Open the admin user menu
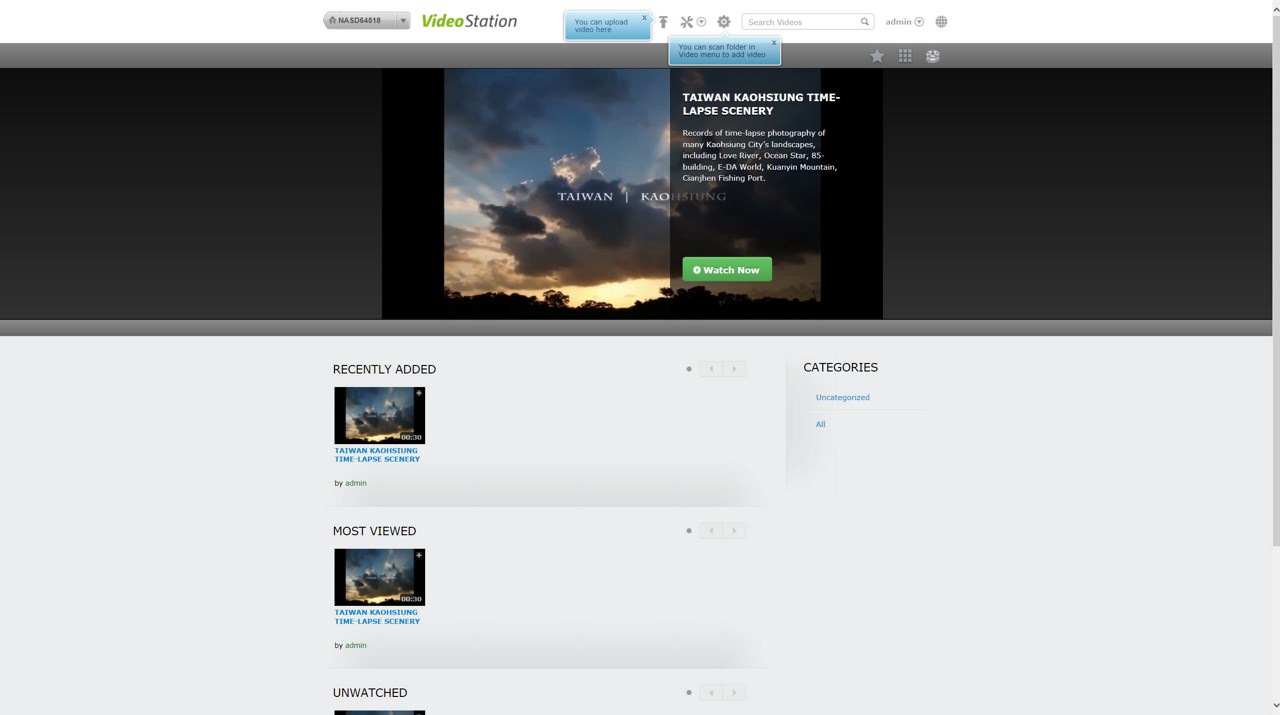1280x715 pixels. 904,22
